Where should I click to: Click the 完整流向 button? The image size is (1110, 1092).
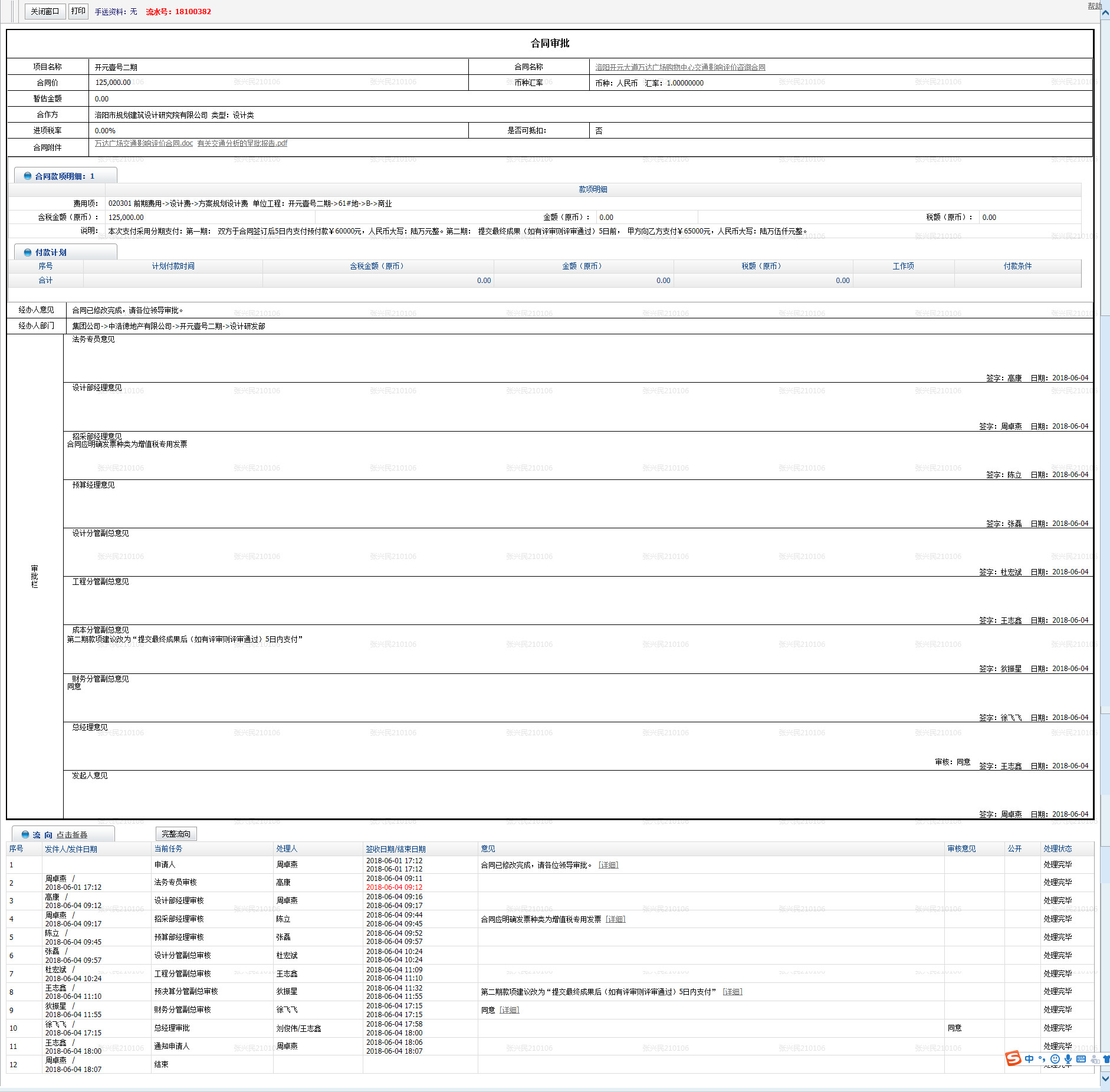click(176, 834)
